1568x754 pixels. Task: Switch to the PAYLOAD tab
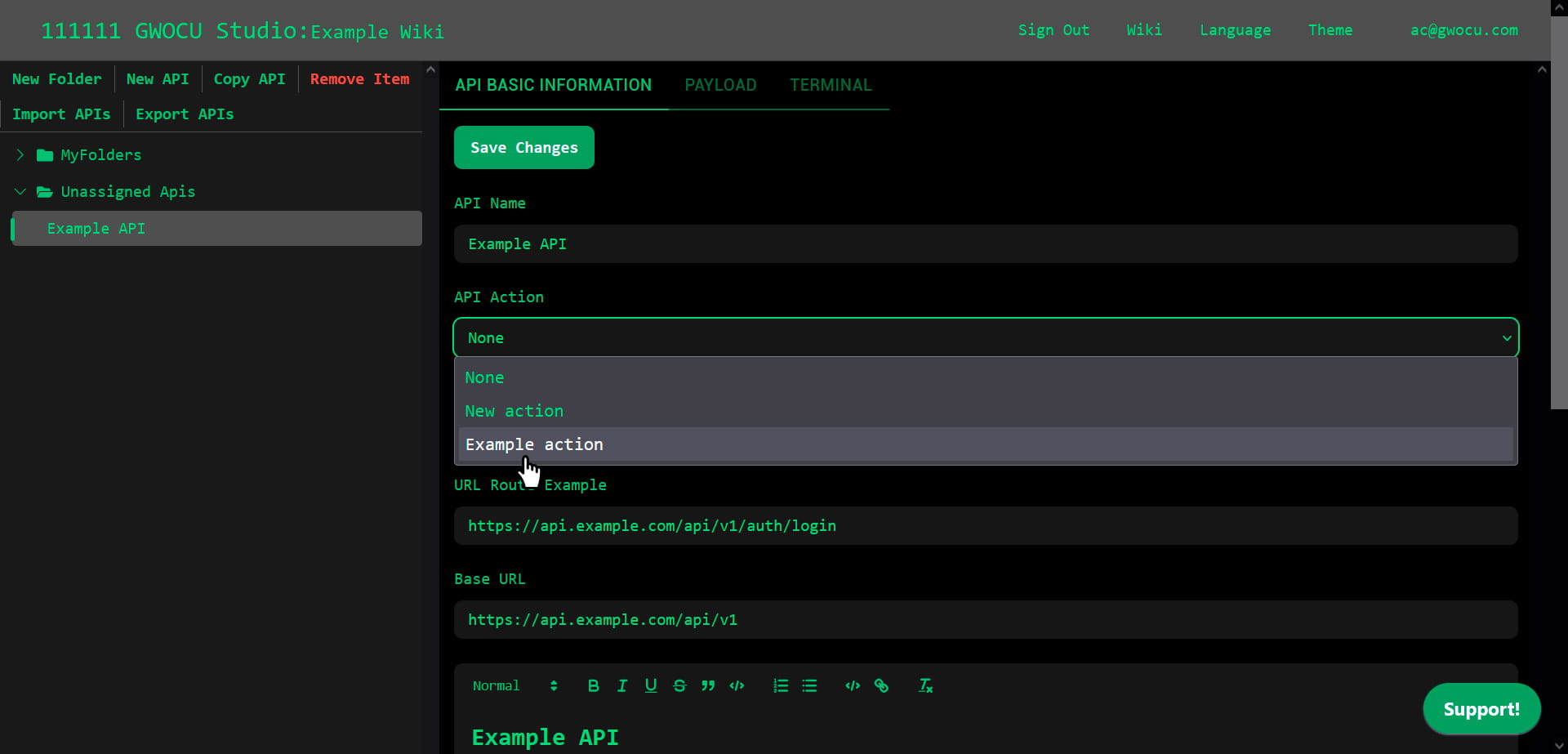[x=720, y=85]
